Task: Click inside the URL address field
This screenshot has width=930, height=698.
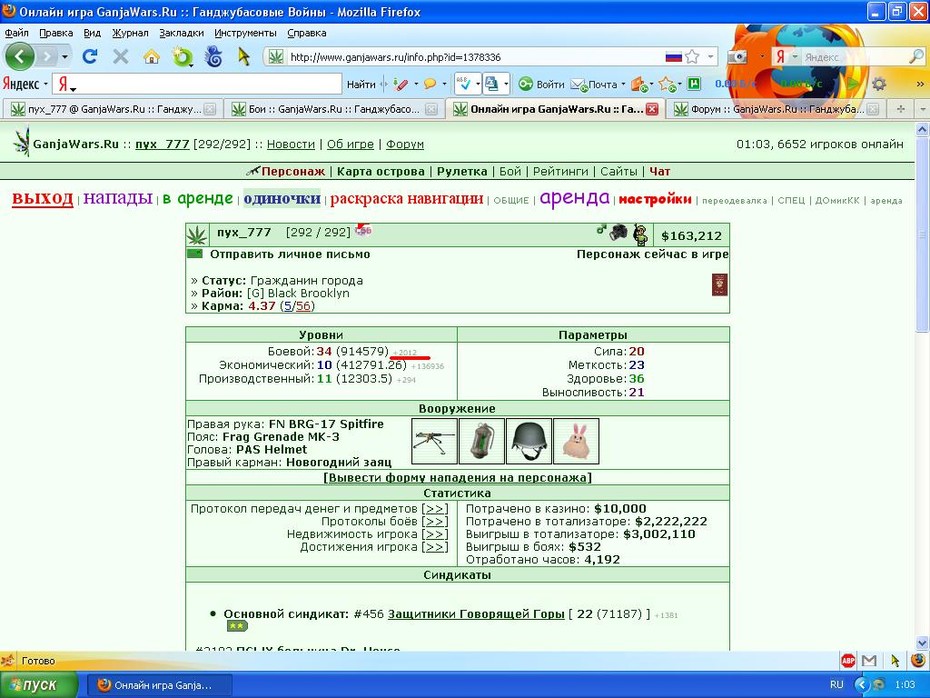Action: (474, 57)
